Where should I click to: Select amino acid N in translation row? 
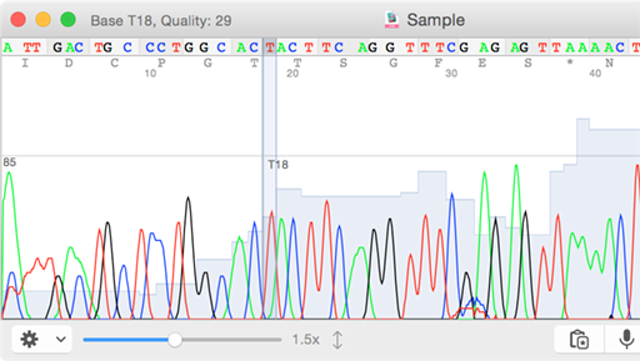609,63
